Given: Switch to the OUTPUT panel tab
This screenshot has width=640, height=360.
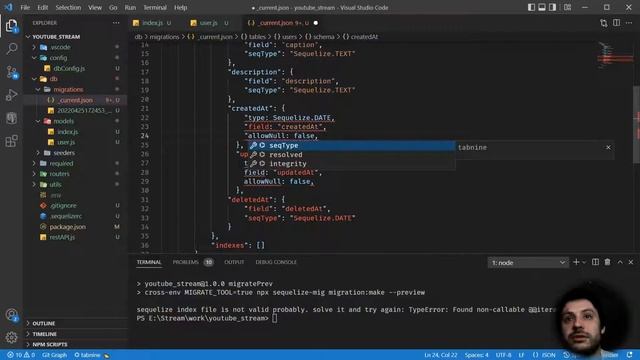Looking at the screenshot, I should [234, 262].
